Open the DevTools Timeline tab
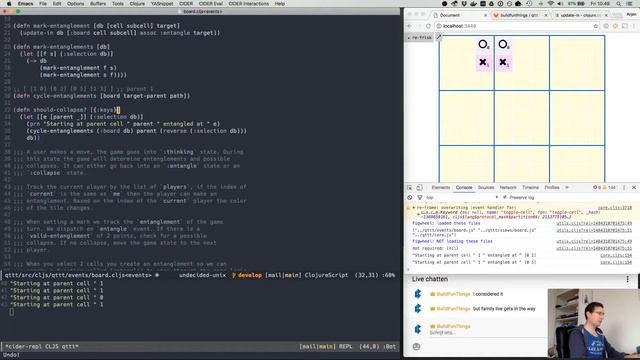640x360 pixels. (531, 188)
